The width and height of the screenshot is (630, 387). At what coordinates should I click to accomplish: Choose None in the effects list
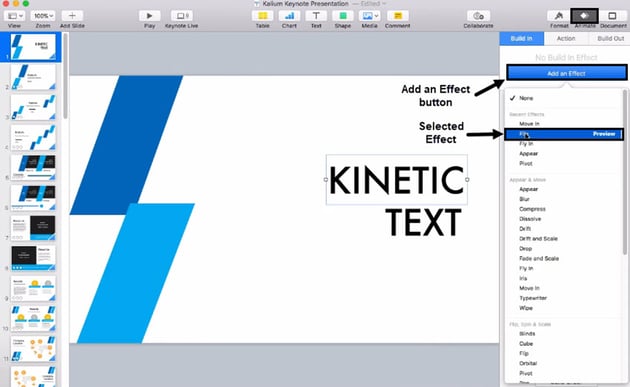click(x=526, y=98)
